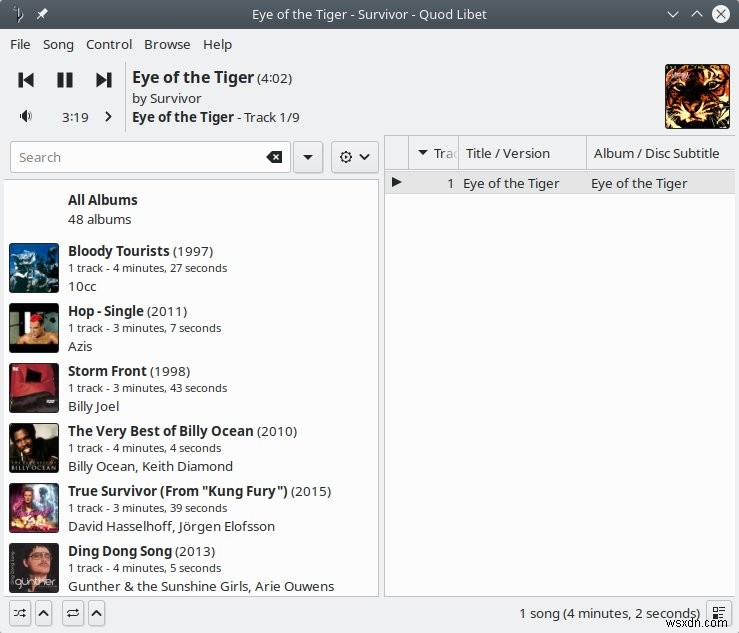The image size is (739, 633).
Task: Minimize window with the down chevron
Action: tap(673, 14)
